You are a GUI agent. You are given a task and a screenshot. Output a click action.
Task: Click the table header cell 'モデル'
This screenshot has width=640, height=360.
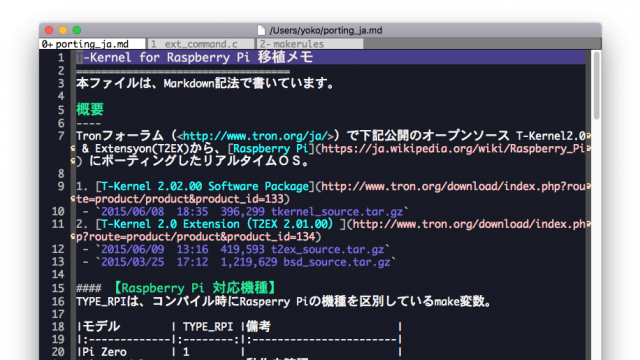click(101, 327)
